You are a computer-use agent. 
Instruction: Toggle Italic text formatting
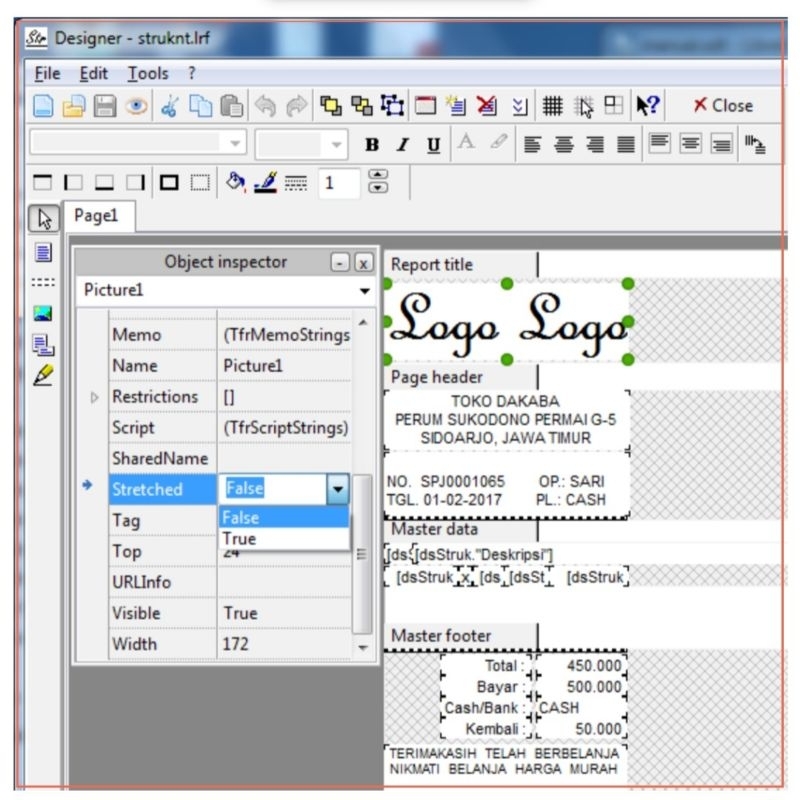point(401,145)
